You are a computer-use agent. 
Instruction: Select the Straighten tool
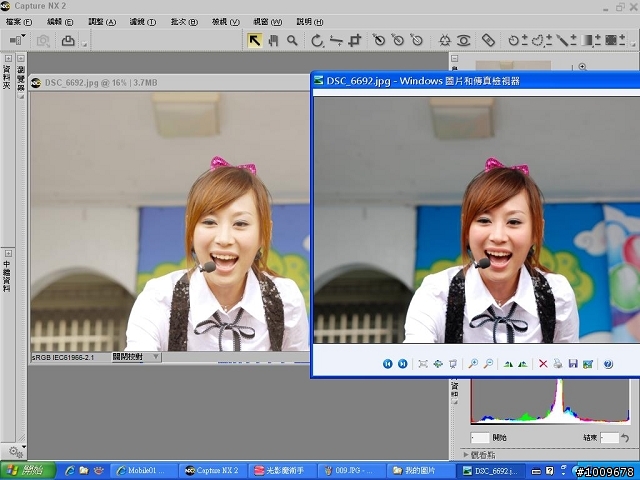click(x=336, y=40)
